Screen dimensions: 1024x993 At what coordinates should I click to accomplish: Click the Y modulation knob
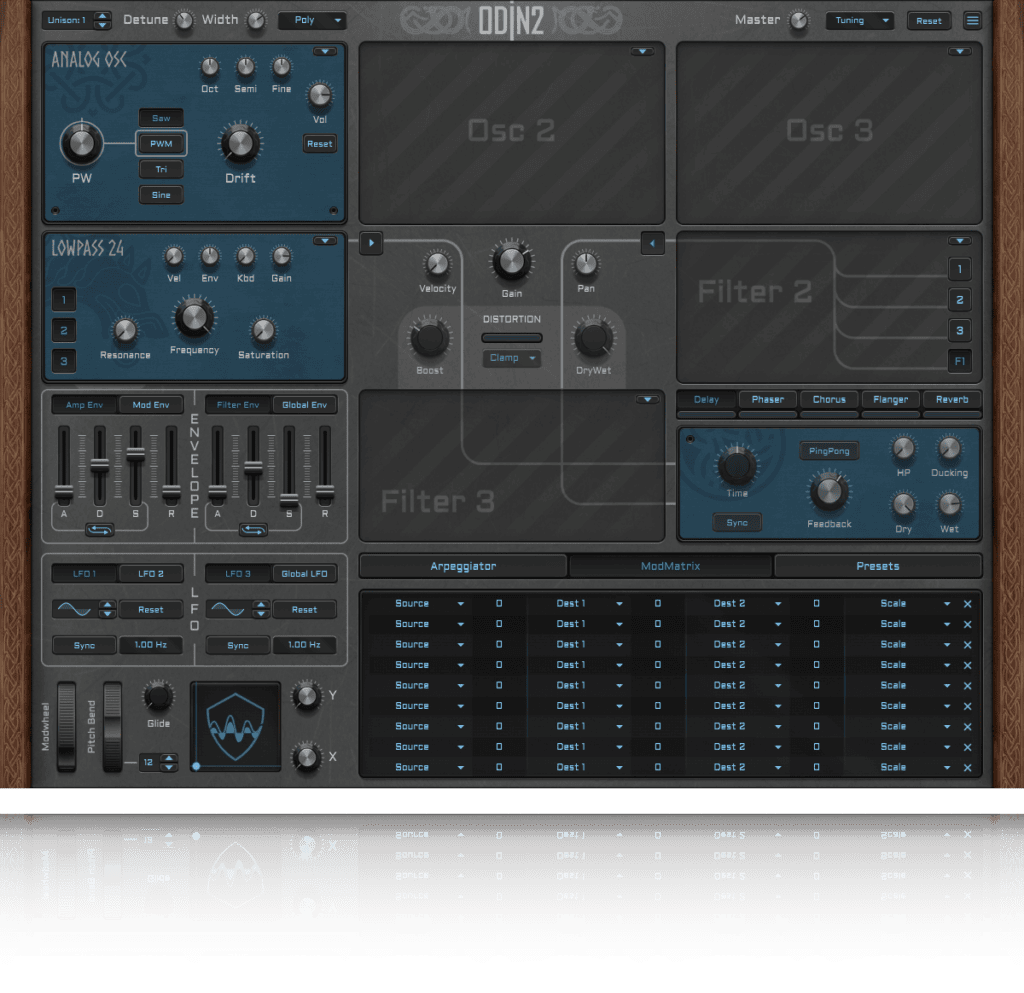coord(306,696)
